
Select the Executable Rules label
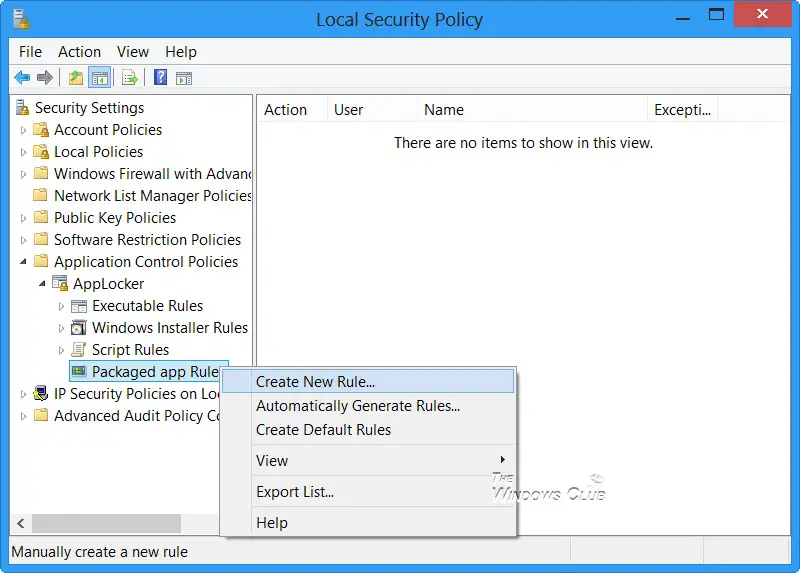(x=147, y=306)
